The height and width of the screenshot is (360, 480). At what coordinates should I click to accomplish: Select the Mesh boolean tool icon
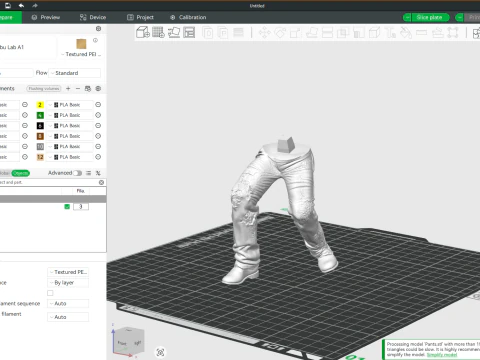(x=343, y=33)
